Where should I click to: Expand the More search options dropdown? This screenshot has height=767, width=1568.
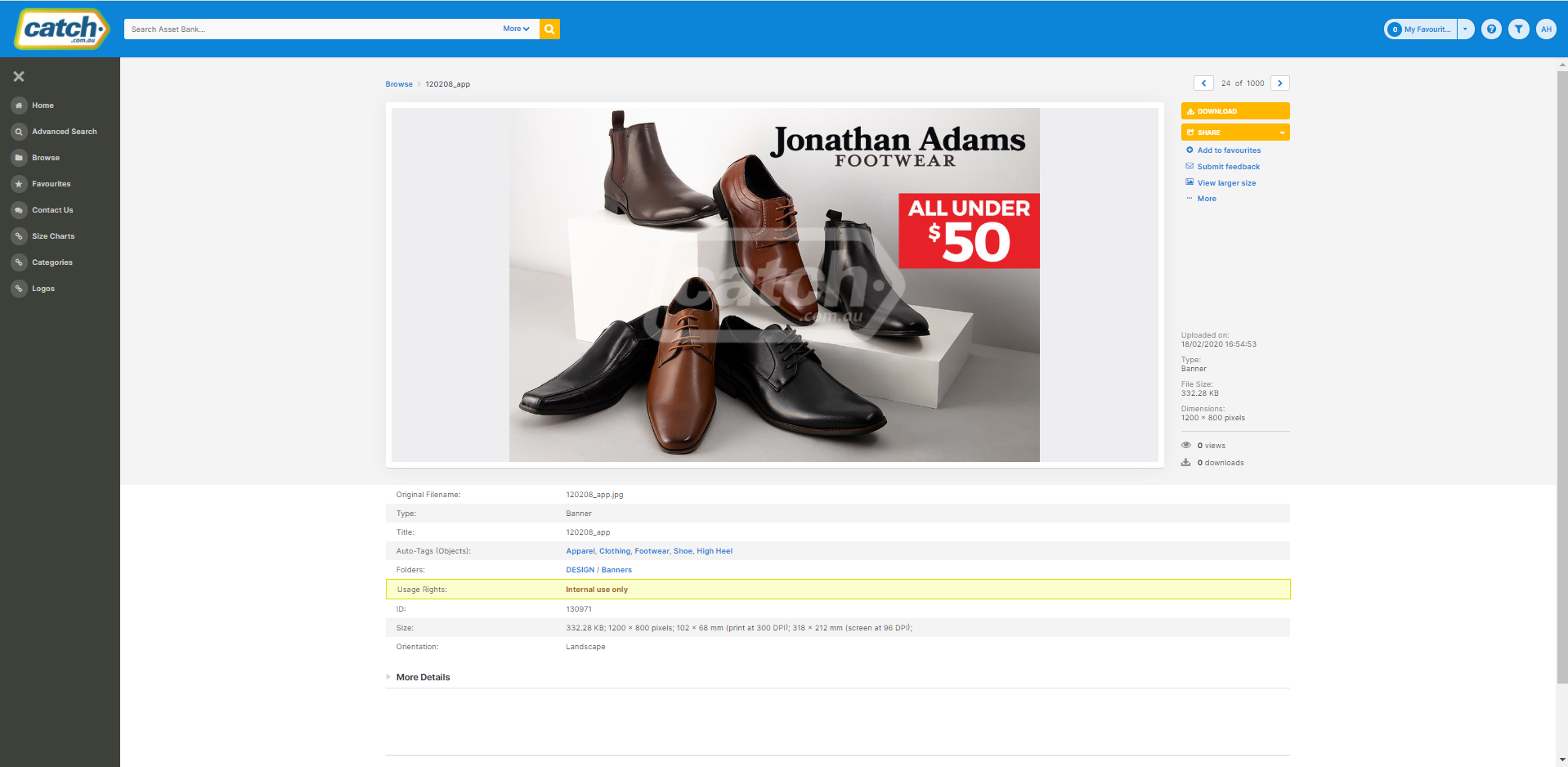[x=516, y=29]
